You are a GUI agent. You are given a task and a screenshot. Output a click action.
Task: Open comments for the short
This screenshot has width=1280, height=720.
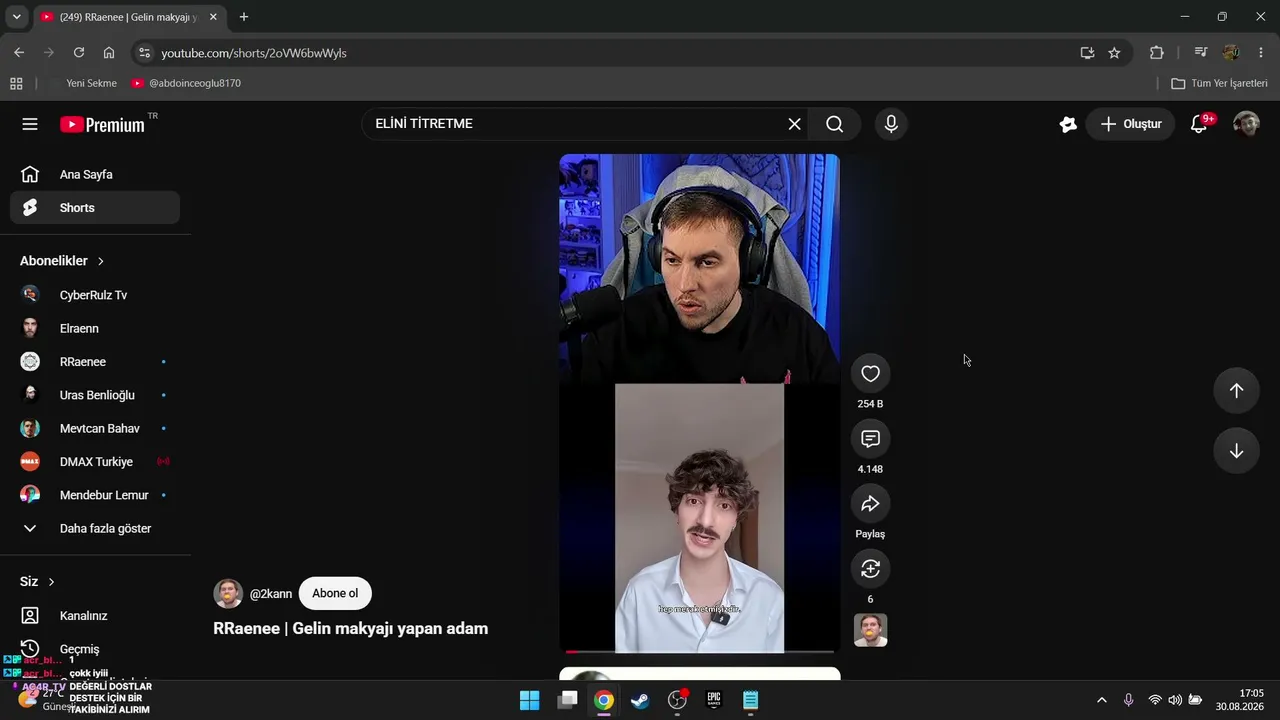click(870, 439)
